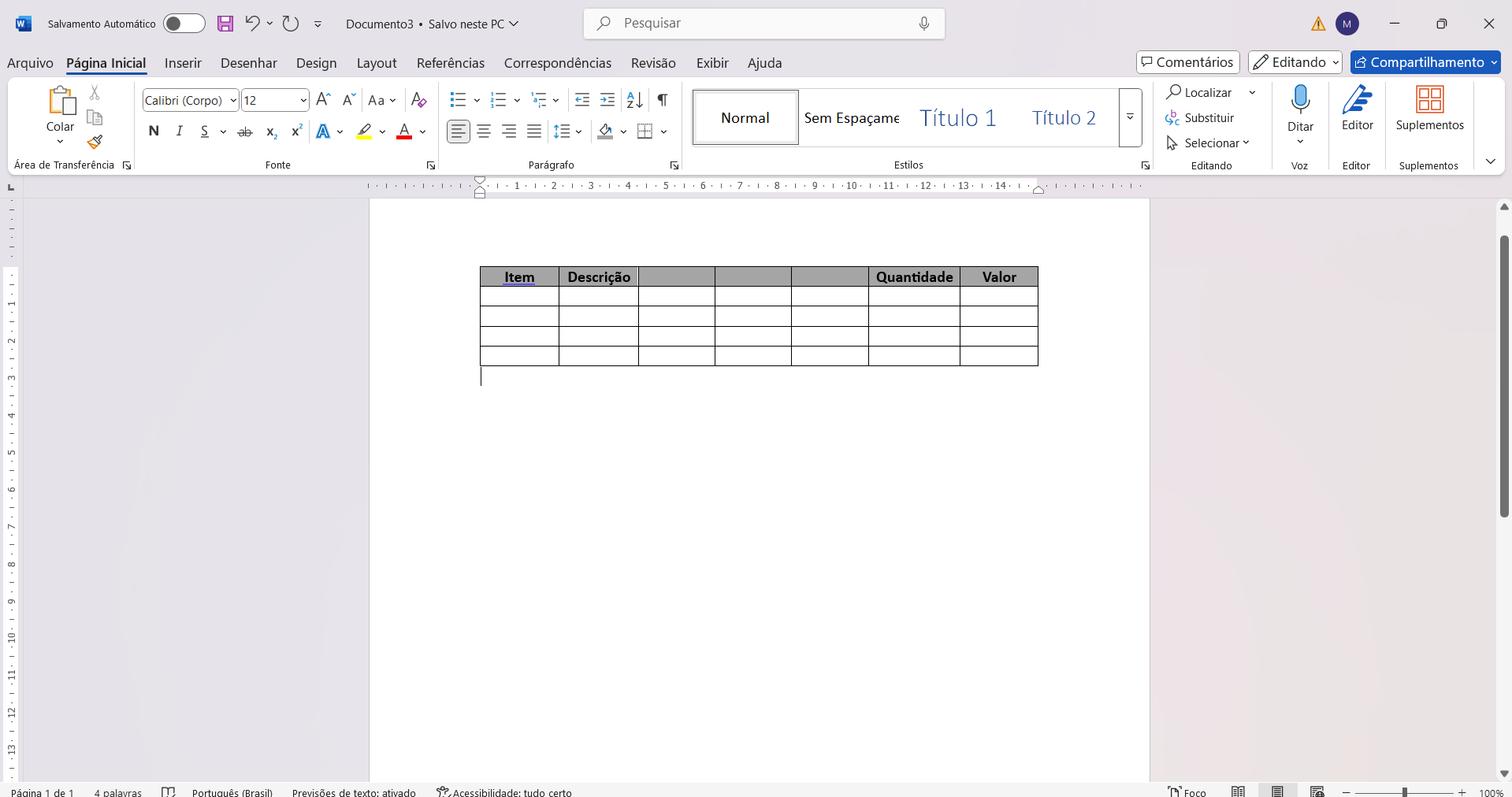
Task: Click the Pesquisar search field
Action: 763,24
